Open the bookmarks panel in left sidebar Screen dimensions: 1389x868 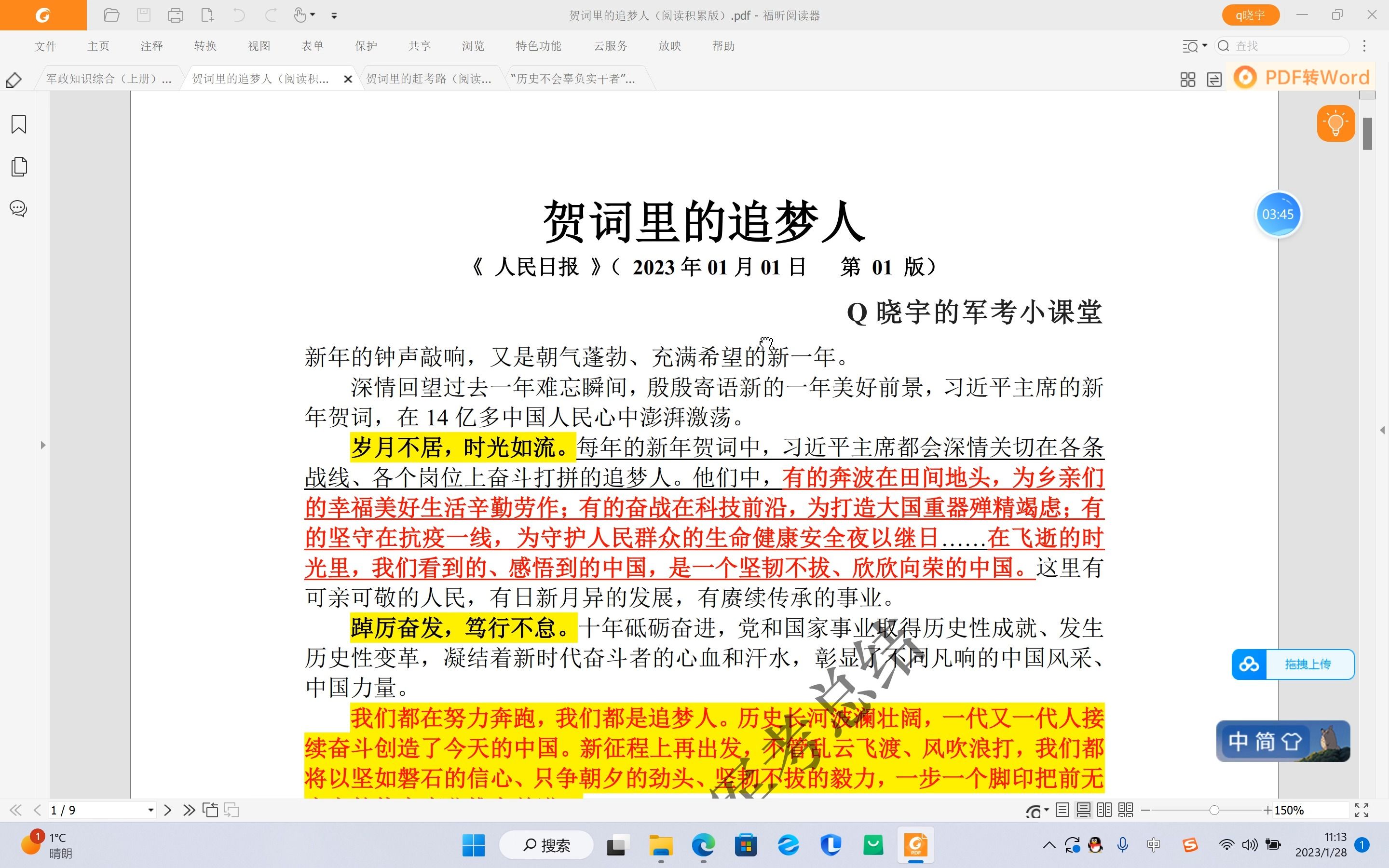click(18, 124)
